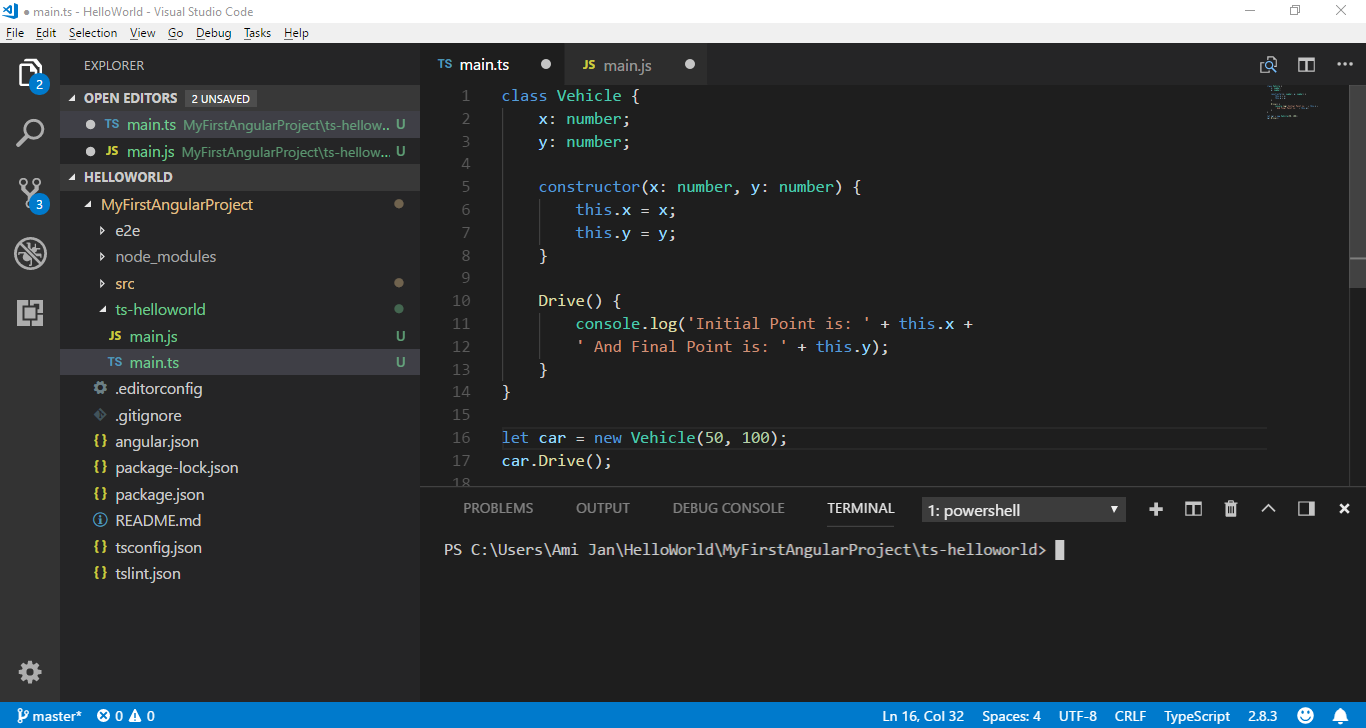Open the Selection menu
Screen dimensions: 1366x728
[93, 33]
